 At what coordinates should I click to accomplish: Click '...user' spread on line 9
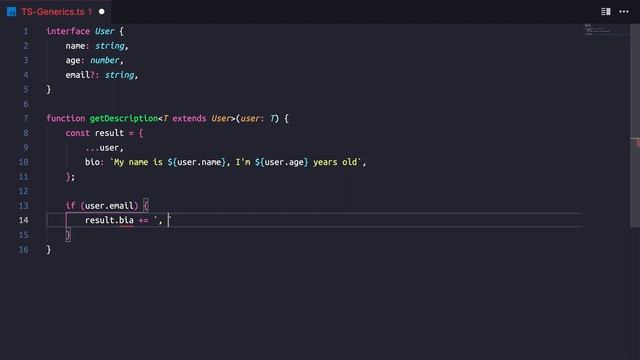tap(102, 147)
